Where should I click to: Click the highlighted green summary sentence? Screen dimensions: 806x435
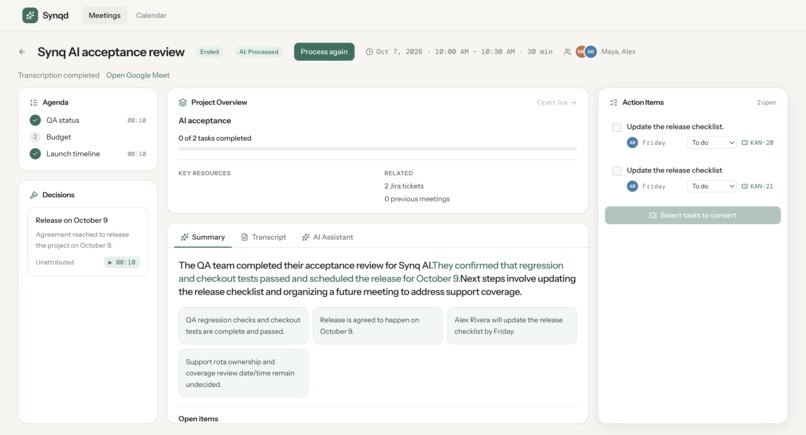click(371, 272)
